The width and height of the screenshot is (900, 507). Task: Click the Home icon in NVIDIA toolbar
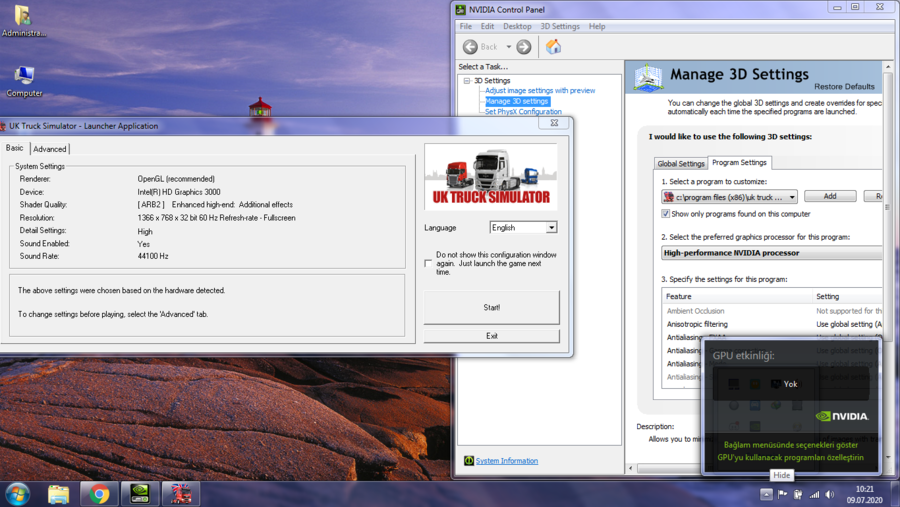[x=553, y=47]
